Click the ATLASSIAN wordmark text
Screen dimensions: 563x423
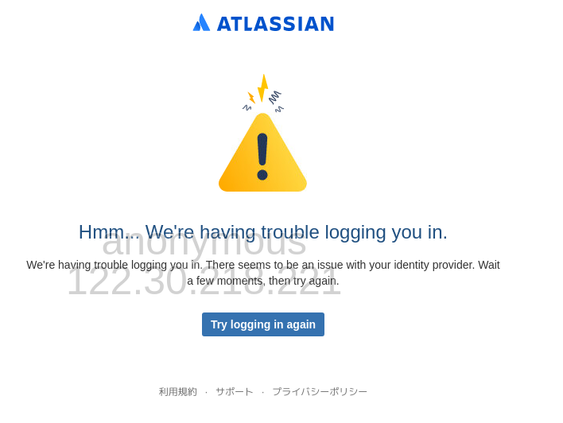click(275, 24)
